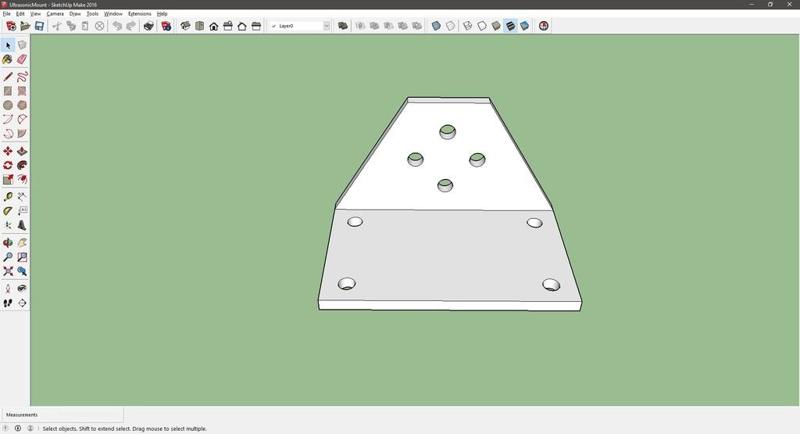The width and height of the screenshot is (800, 434).
Task: Switch to Top view
Action: pyautogui.click(x=199, y=25)
